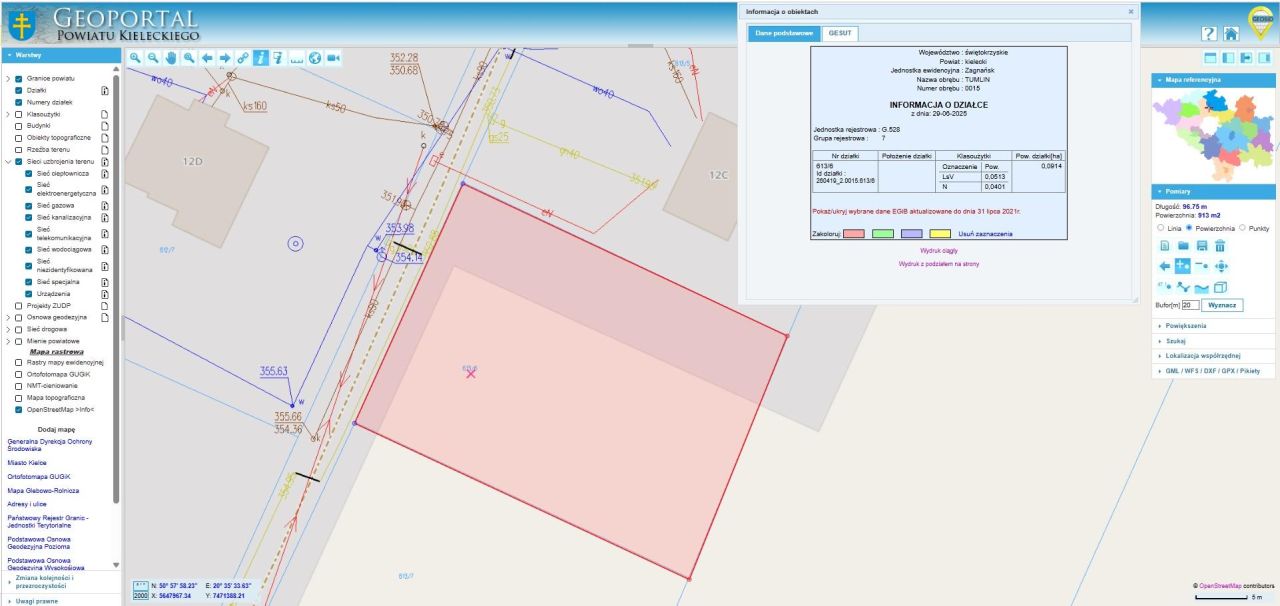Click the Wyznacz button
Image resolution: width=1280 pixels, height=606 pixels.
(1222, 305)
